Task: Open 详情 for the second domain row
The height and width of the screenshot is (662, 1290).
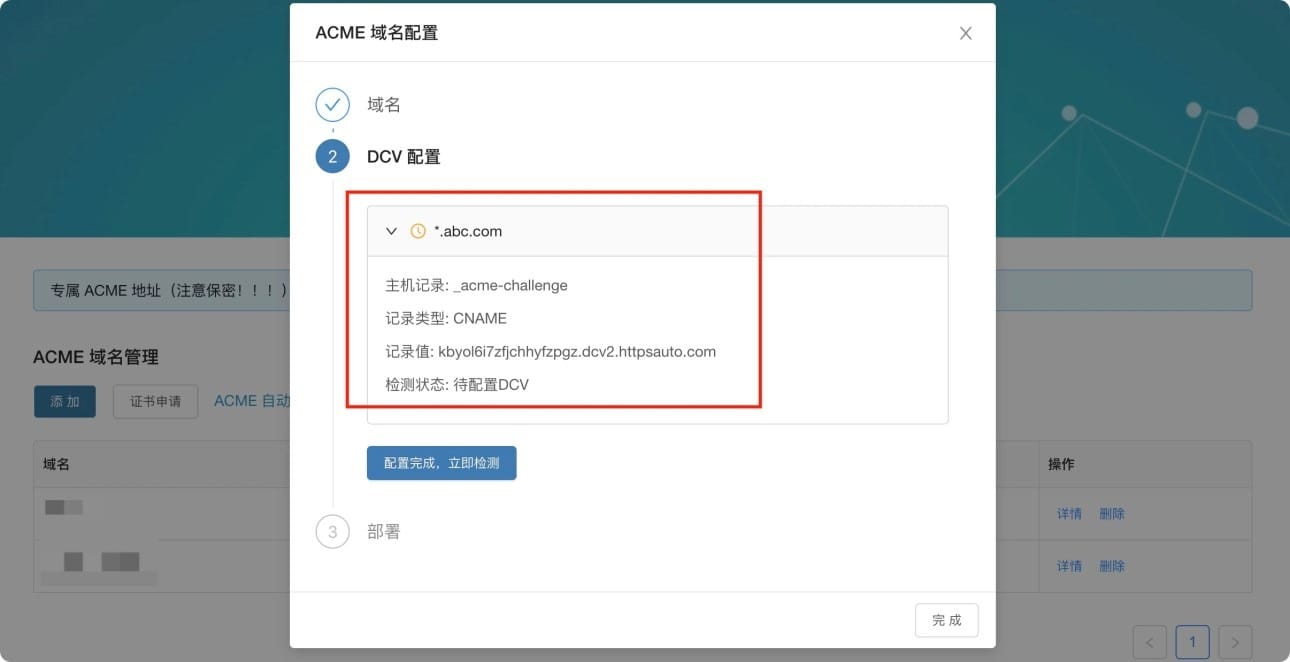Action: (x=1069, y=566)
